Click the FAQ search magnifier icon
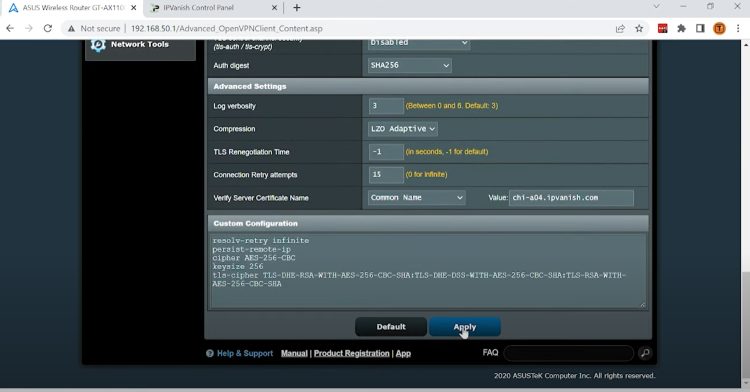The image size is (750, 392). (645, 353)
